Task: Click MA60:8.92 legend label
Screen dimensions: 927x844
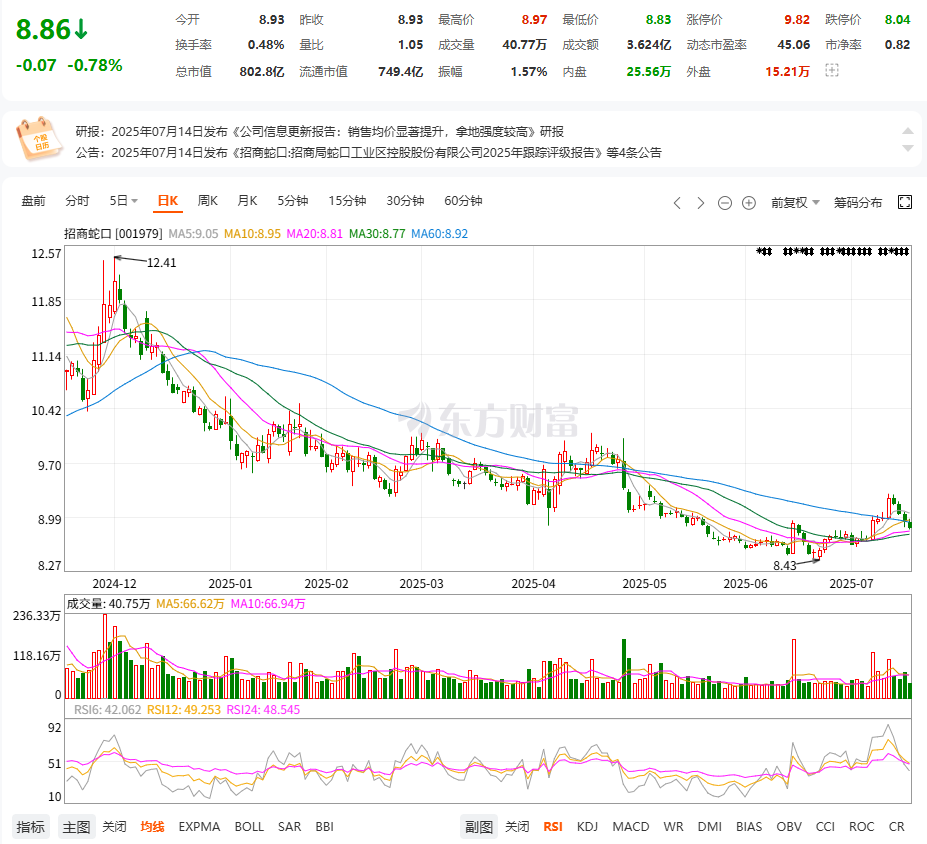Action: pos(439,233)
